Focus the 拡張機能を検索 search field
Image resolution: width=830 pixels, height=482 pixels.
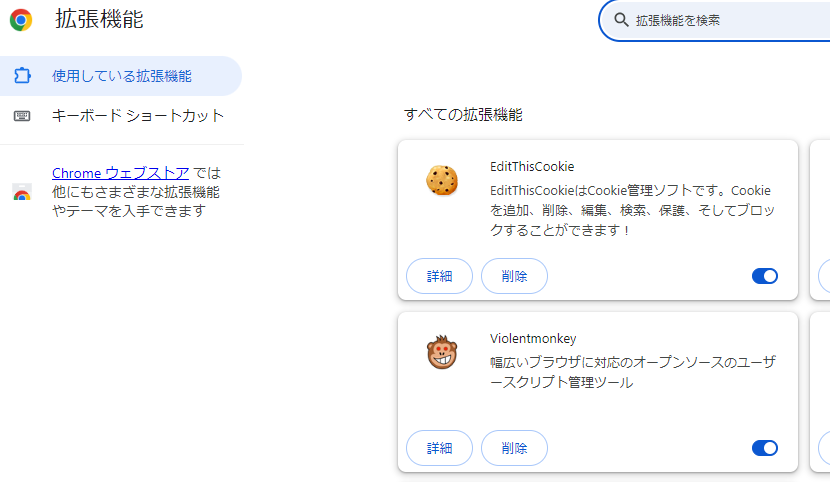(730, 20)
